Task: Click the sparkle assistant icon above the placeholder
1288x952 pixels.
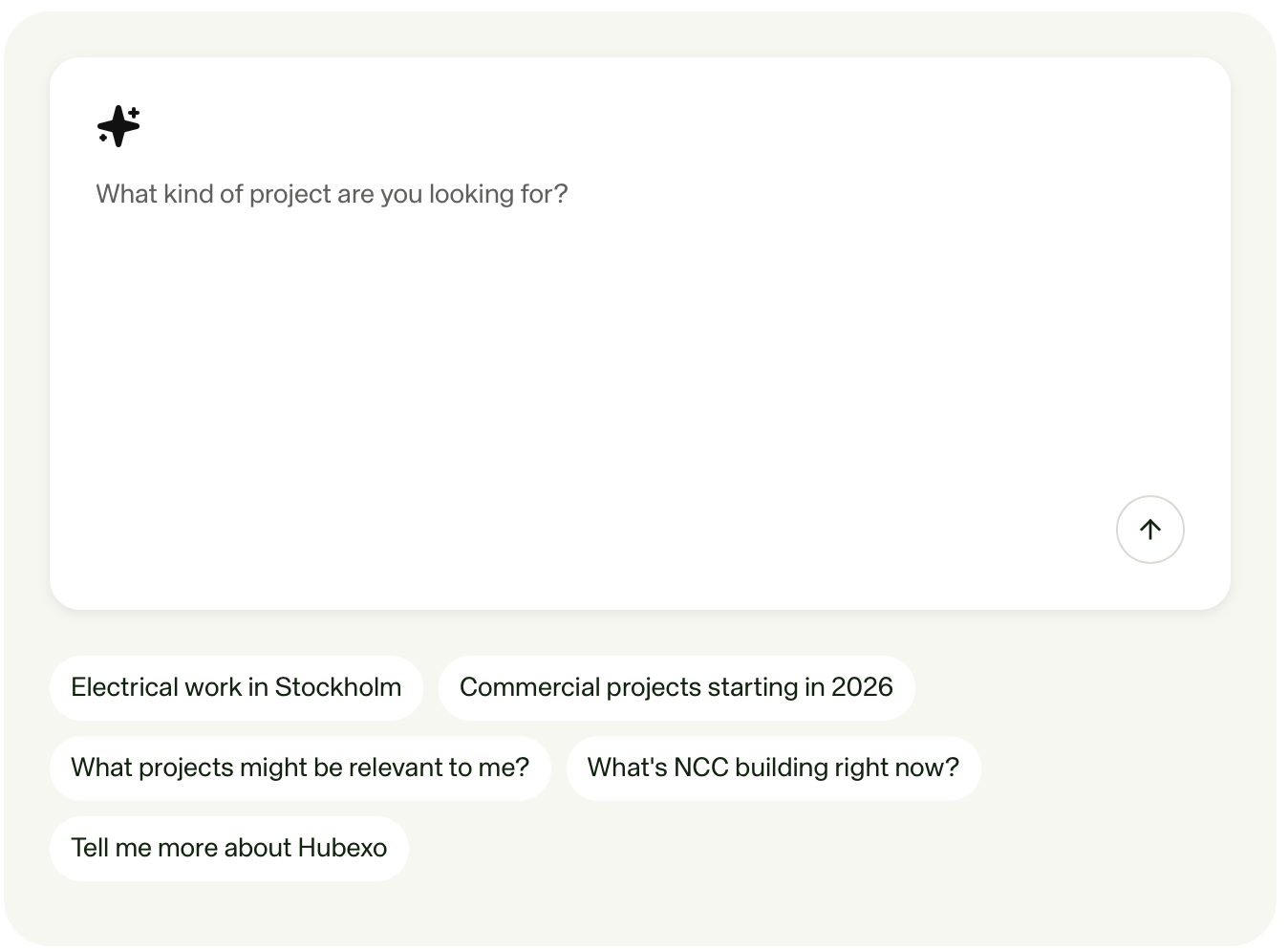Action: [118, 126]
